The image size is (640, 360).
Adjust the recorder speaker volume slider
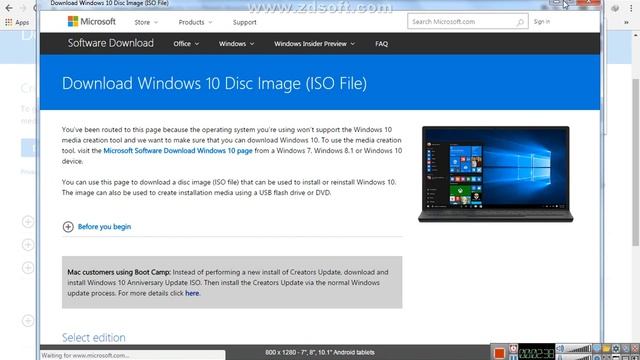[579, 349]
